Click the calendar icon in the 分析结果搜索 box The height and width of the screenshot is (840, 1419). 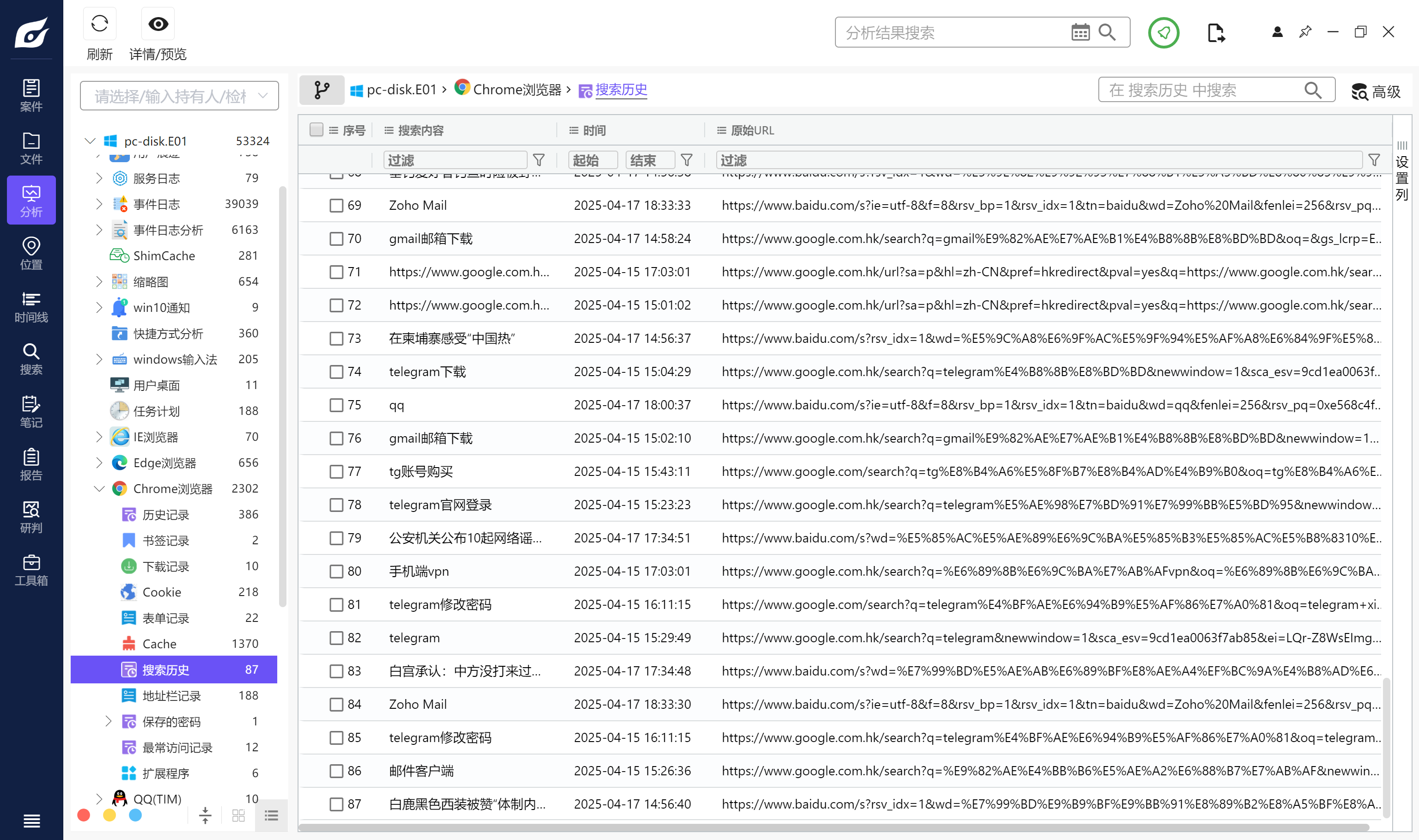tap(1080, 32)
